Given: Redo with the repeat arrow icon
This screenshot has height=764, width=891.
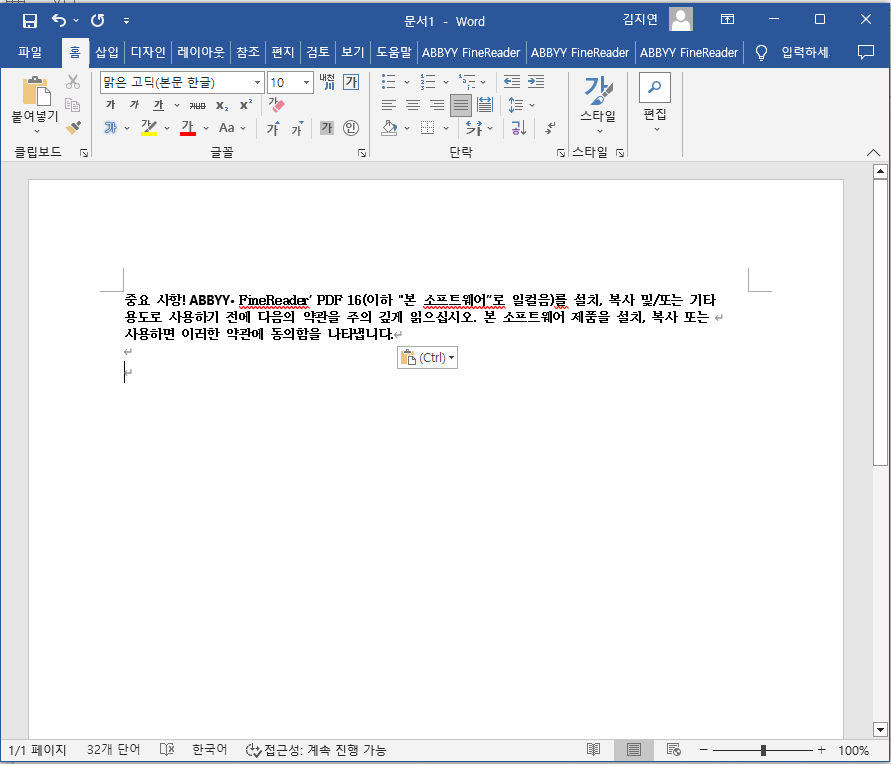Looking at the screenshot, I should click(98, 21).
